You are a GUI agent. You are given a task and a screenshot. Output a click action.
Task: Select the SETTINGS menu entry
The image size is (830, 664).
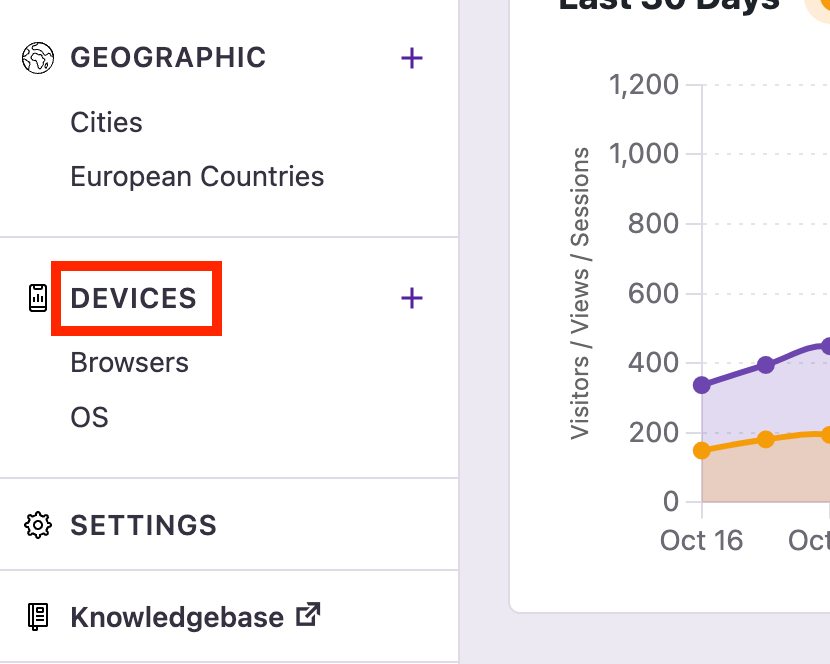coord(143,524)
